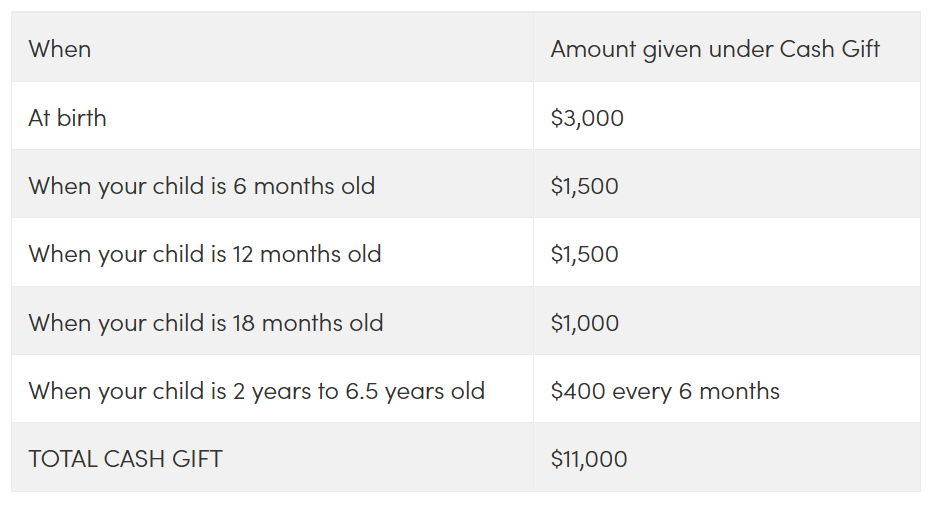
Task: Select the "At birth" cell
Action: tap(67, 117)
